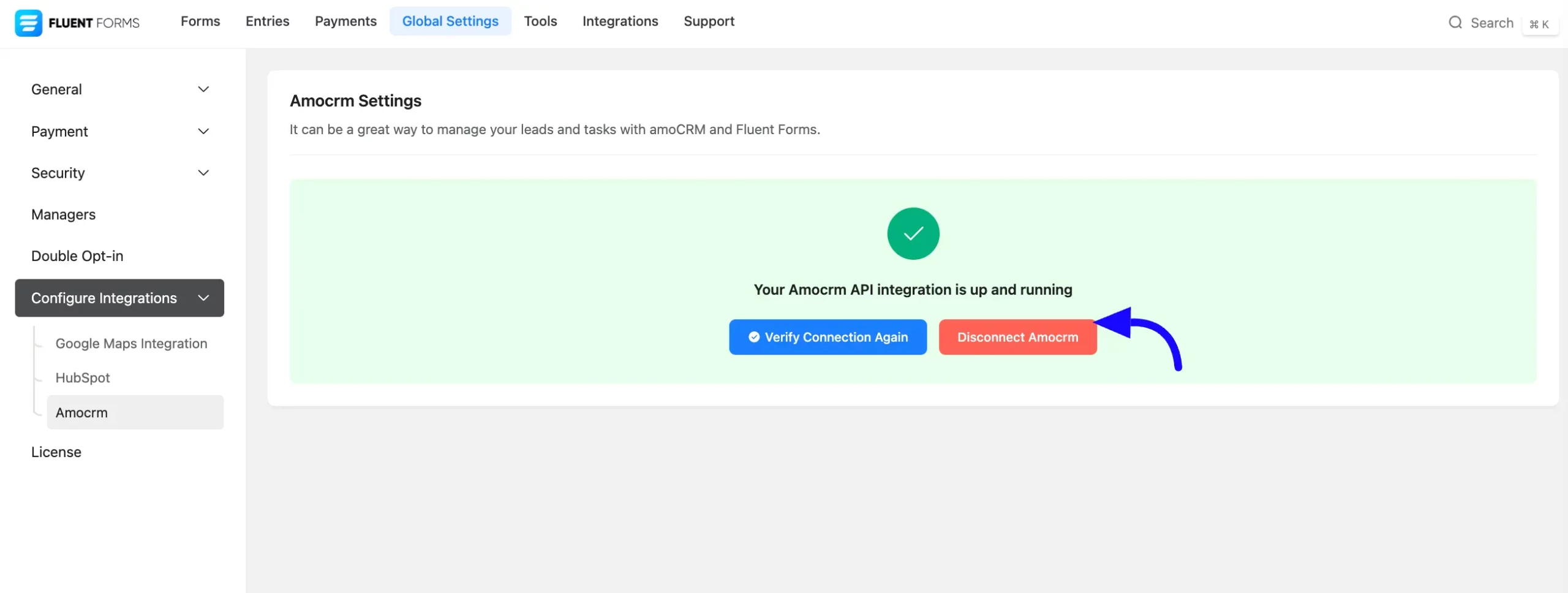Open the License page
The image size is (1568, 593).
click(119, 452)
